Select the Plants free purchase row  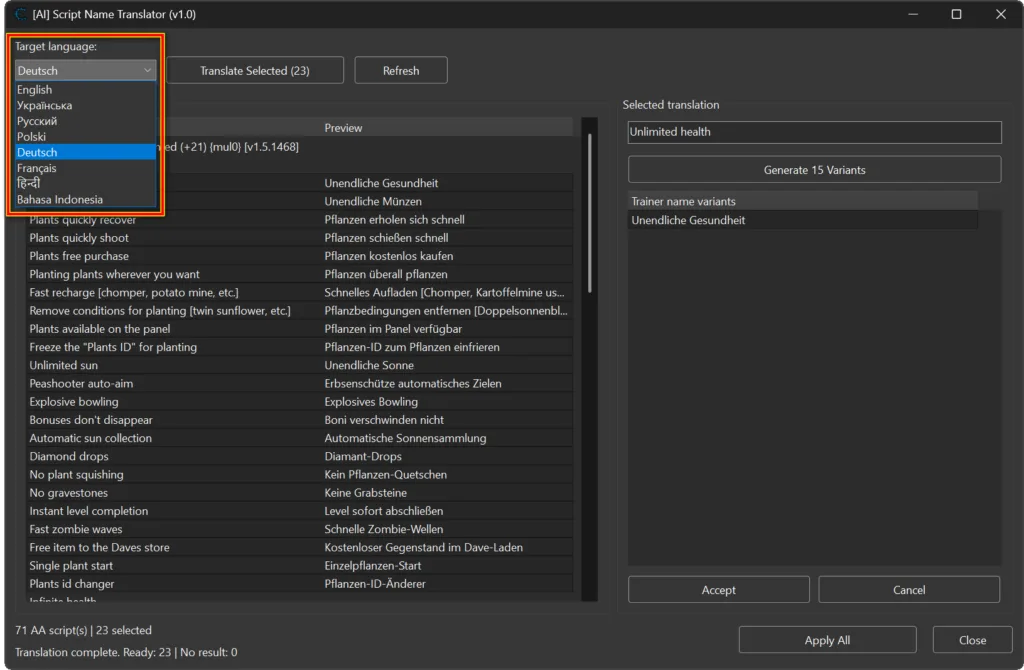click(x=300, y=256)
